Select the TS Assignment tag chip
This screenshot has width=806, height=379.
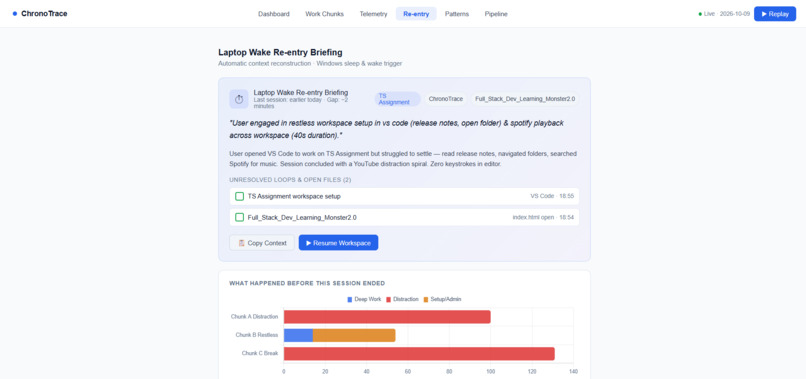click(x=397, y=99)
